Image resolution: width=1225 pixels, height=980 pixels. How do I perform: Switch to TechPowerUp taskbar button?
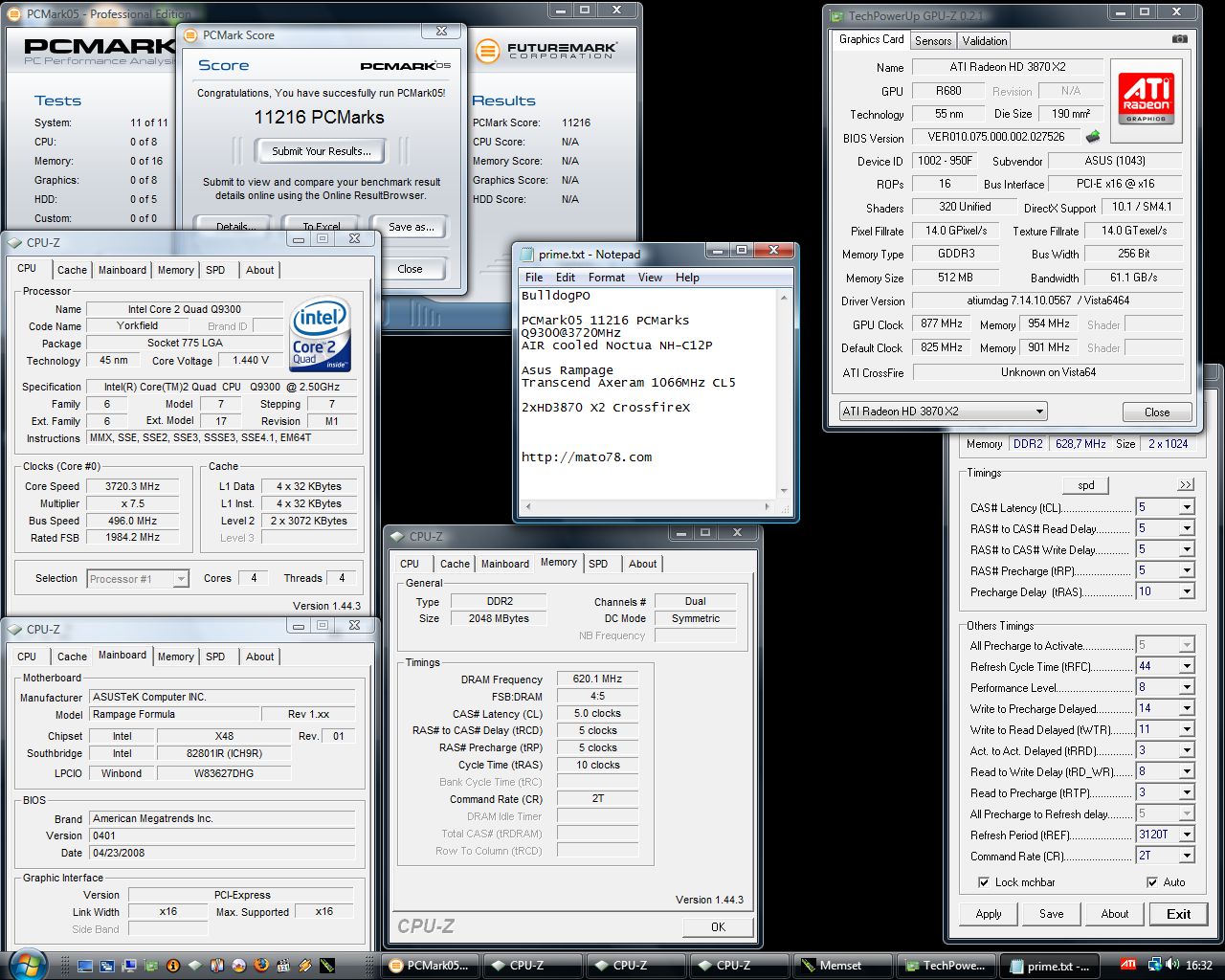(x=946, y=966)
